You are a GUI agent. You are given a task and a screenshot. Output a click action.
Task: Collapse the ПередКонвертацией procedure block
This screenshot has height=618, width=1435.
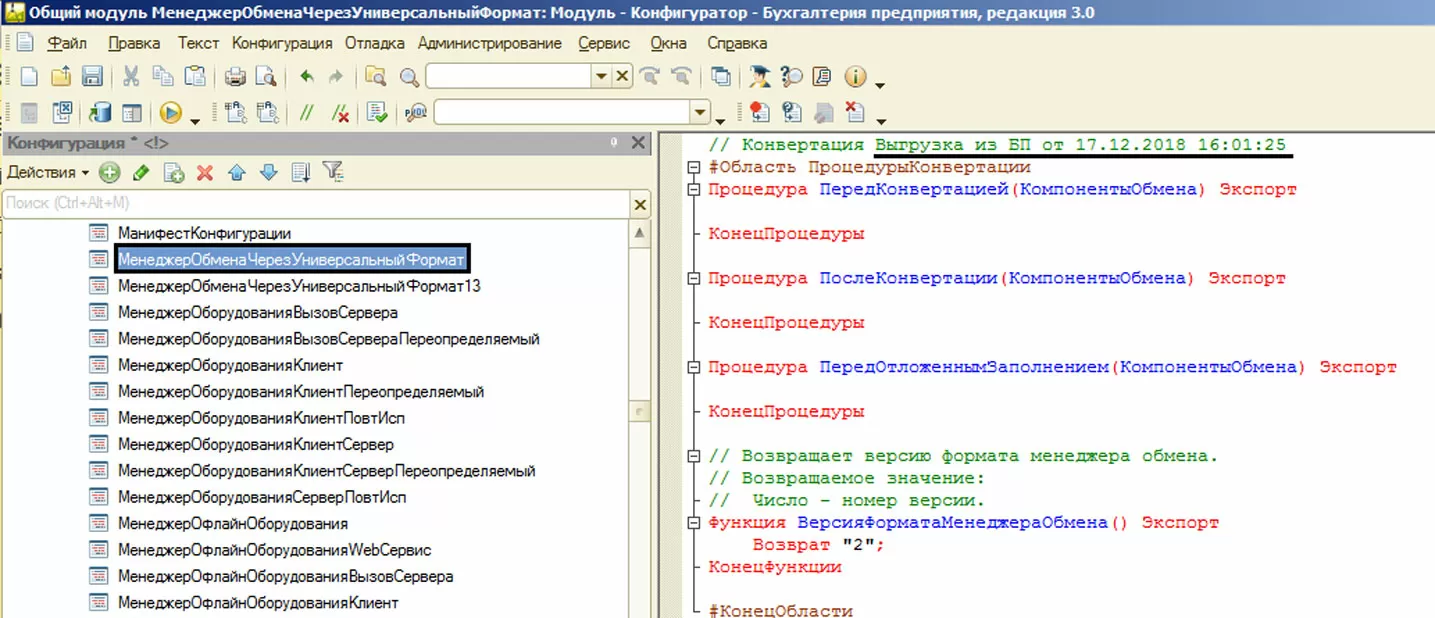click(x=693, y=189)
